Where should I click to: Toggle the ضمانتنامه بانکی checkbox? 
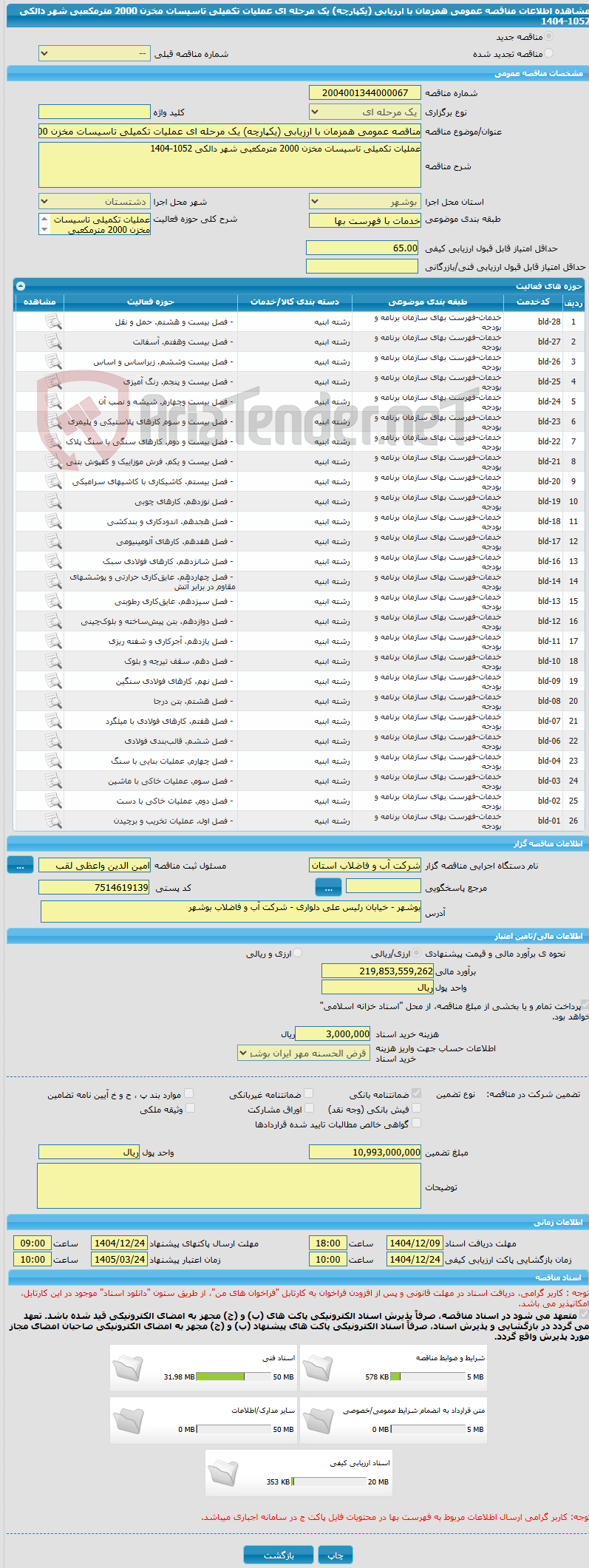[x=416, y=1093]
